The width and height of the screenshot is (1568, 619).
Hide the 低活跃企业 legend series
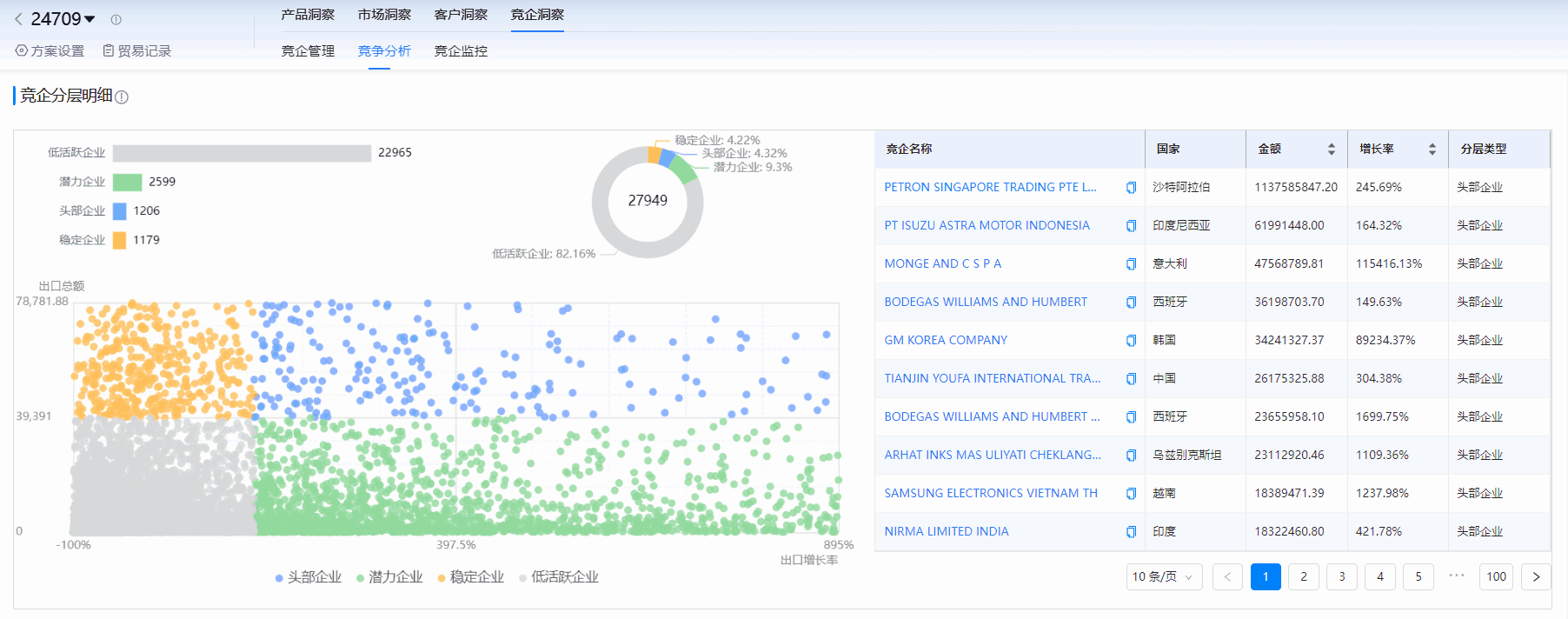(x=558, y=577)
